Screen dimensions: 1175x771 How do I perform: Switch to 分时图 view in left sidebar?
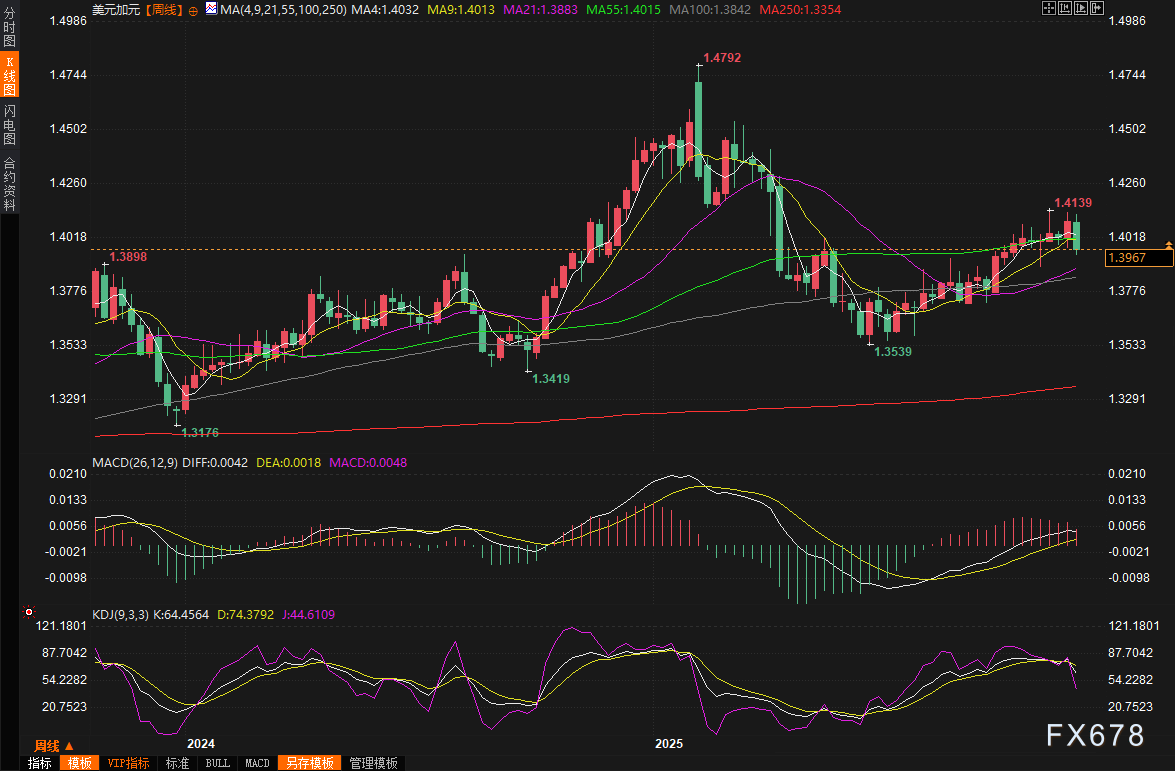[x=9, y=27]
